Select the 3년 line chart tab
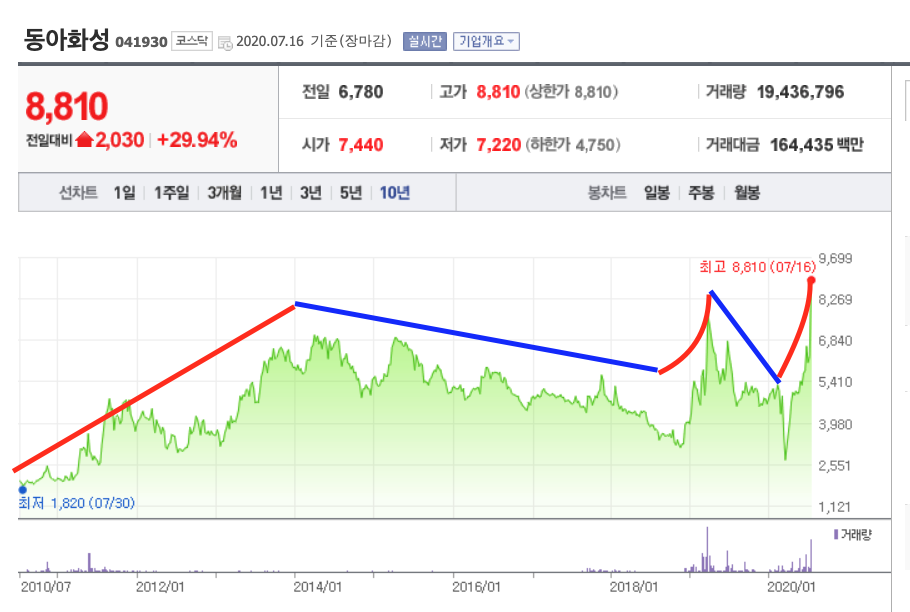 point(310,193)
